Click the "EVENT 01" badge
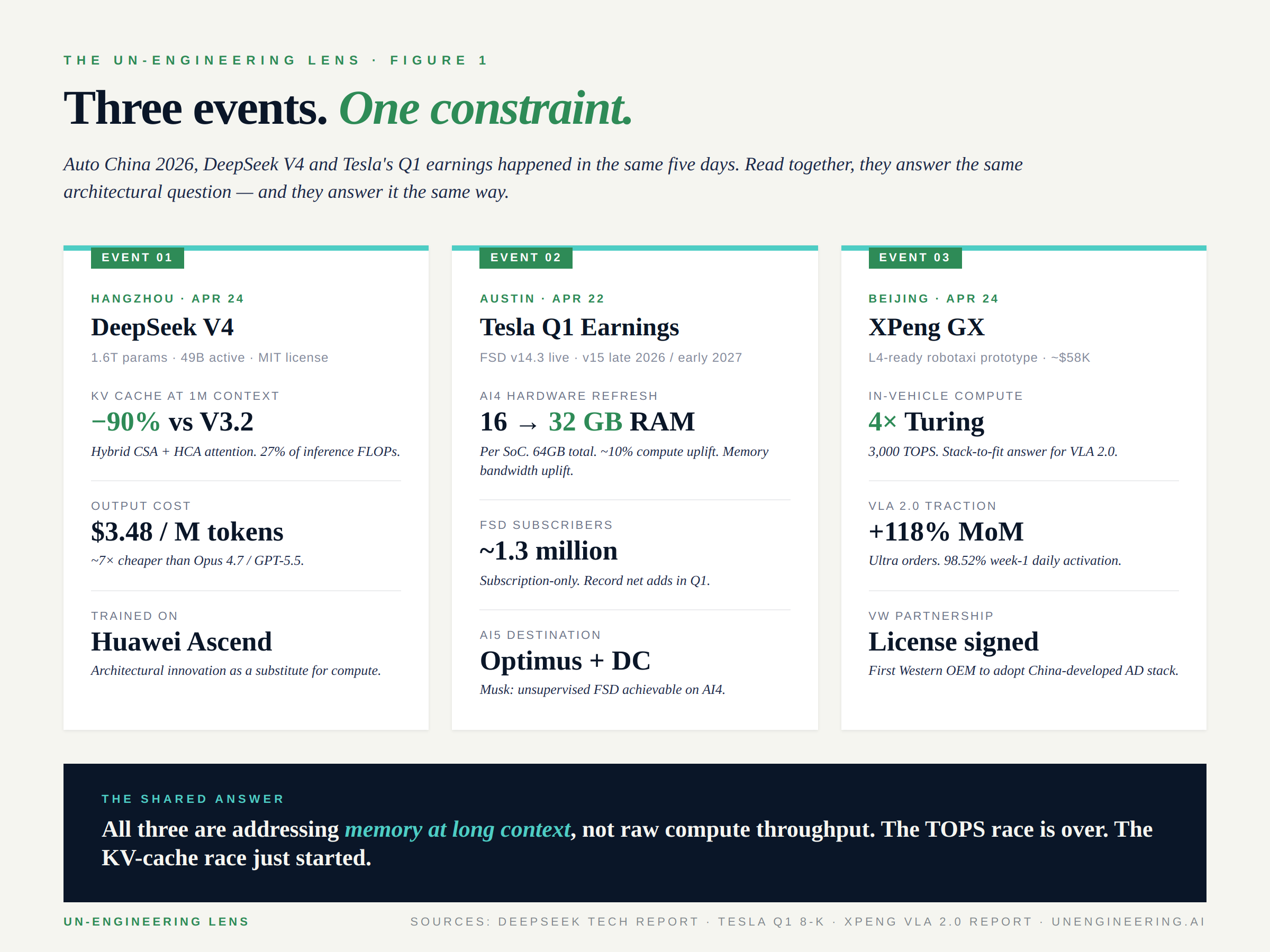The width and height of the screenshot is (1270, 952). click(x=137, y=258)
